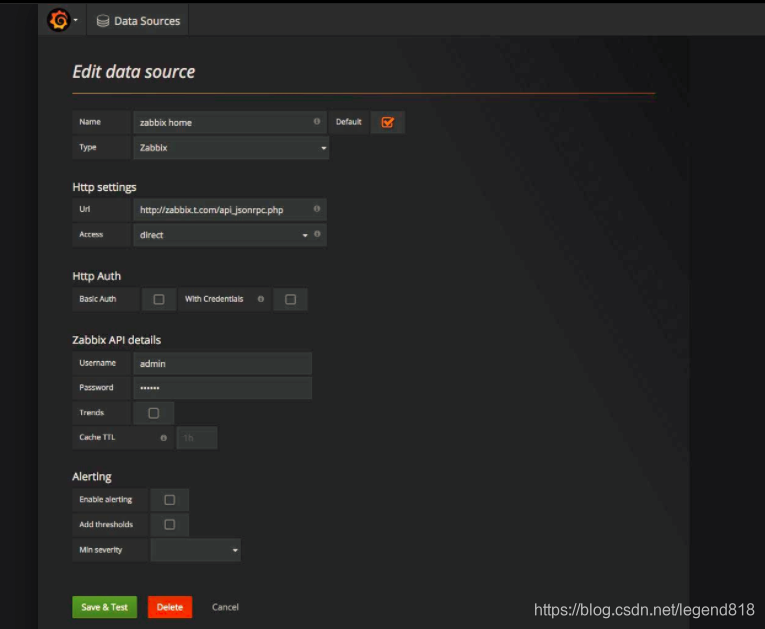This screenshot has height=629, width=765.
Task: Click the Password input field
Action: point(222,388)
